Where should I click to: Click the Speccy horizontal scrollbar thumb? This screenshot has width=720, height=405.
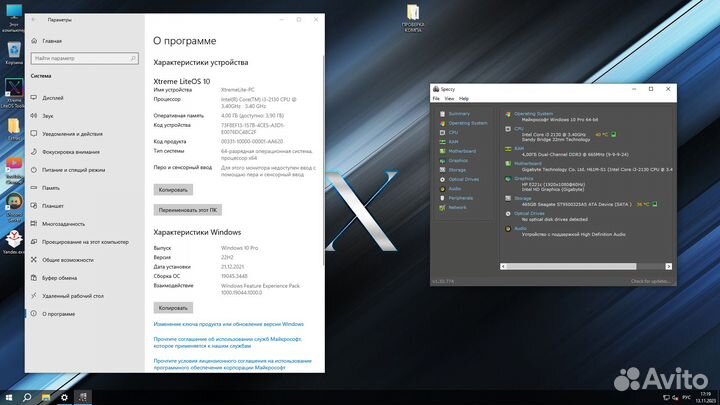pyautogui.click(x=572, y=266)
